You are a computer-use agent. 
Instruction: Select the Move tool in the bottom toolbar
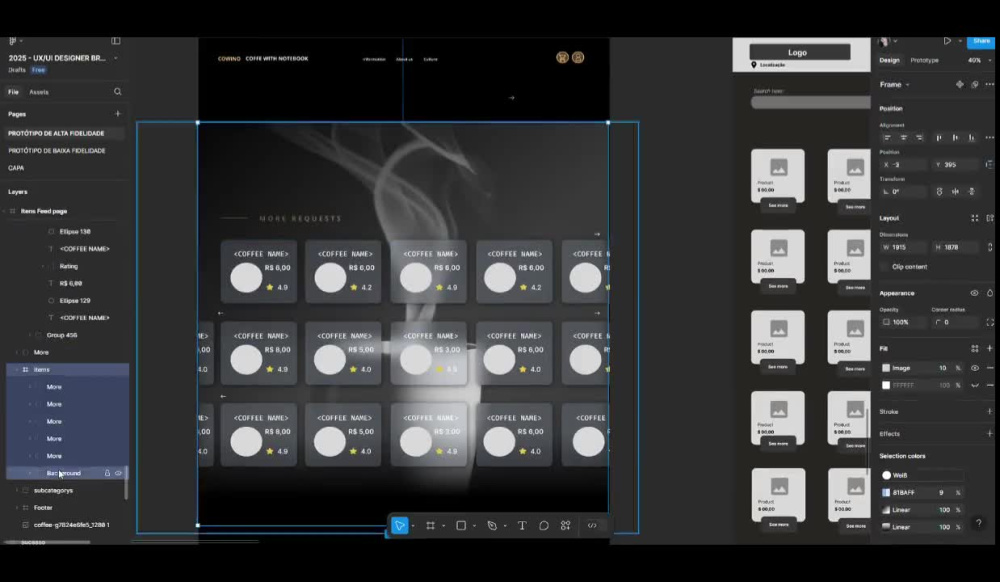(x=399, y=526)
